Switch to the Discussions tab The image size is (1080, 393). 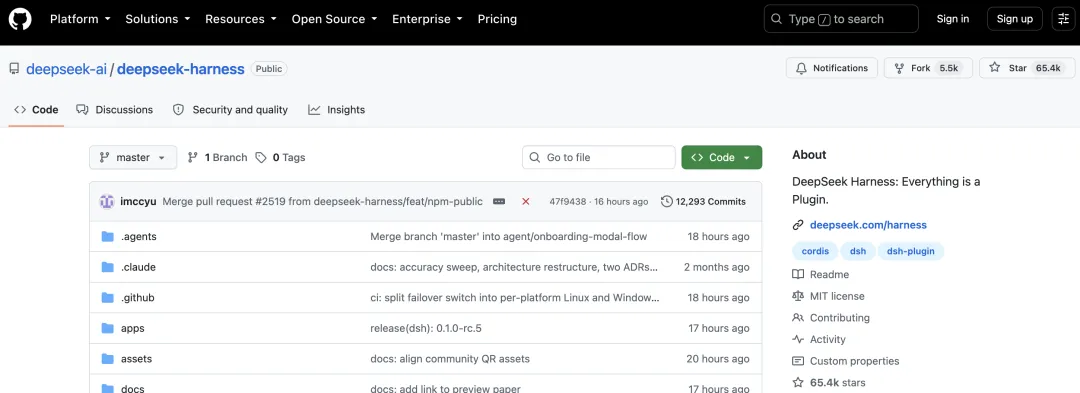(115, 110)
